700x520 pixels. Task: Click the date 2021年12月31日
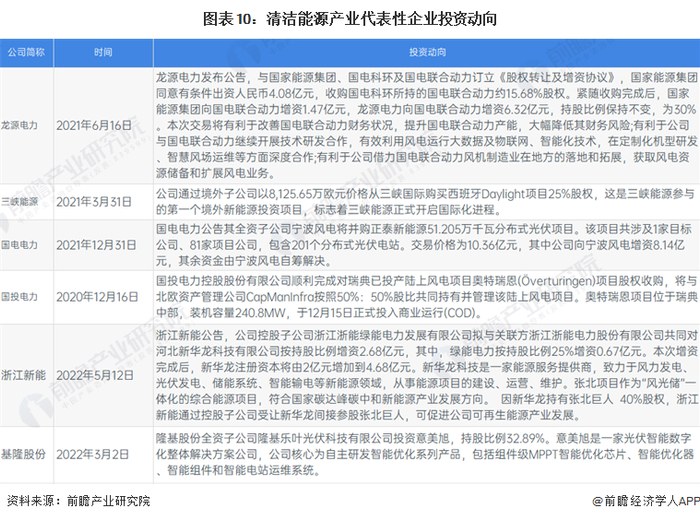pos(96,245)
